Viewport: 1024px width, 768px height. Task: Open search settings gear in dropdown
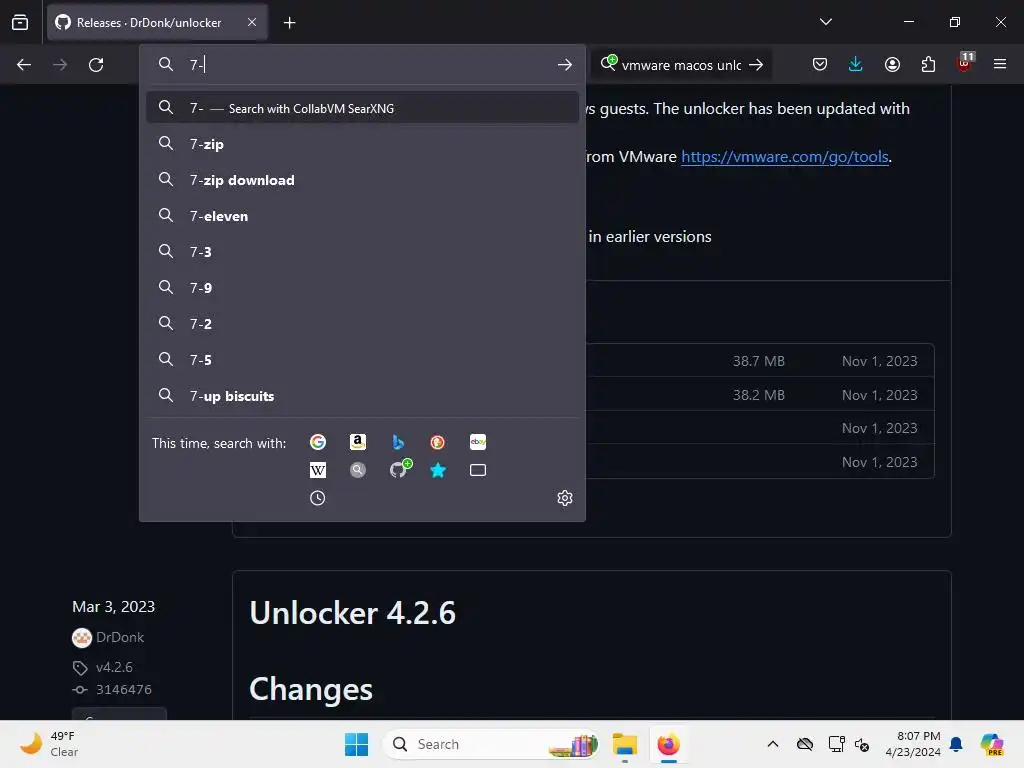pyautogui.click(x=565, y=498)
